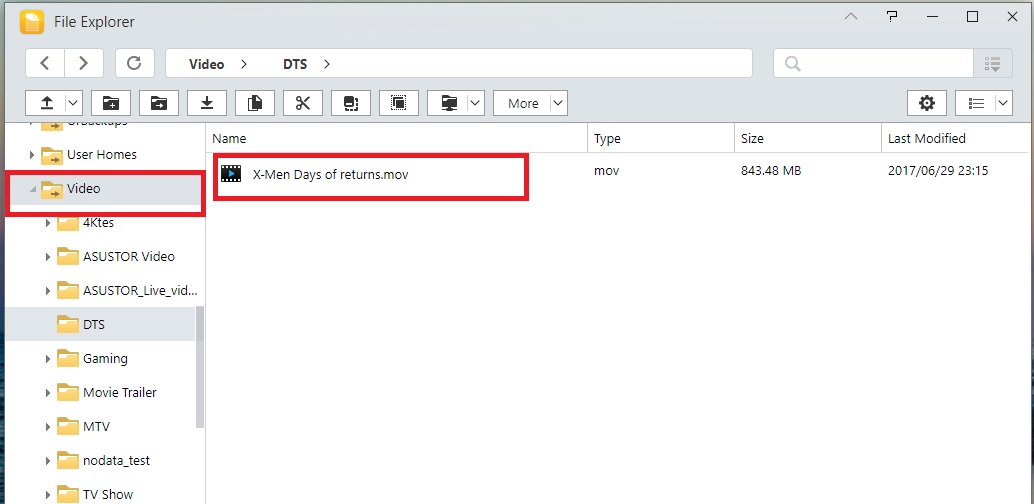Click the select all icon
The image size is (1034, 504).
click(399, 103)
